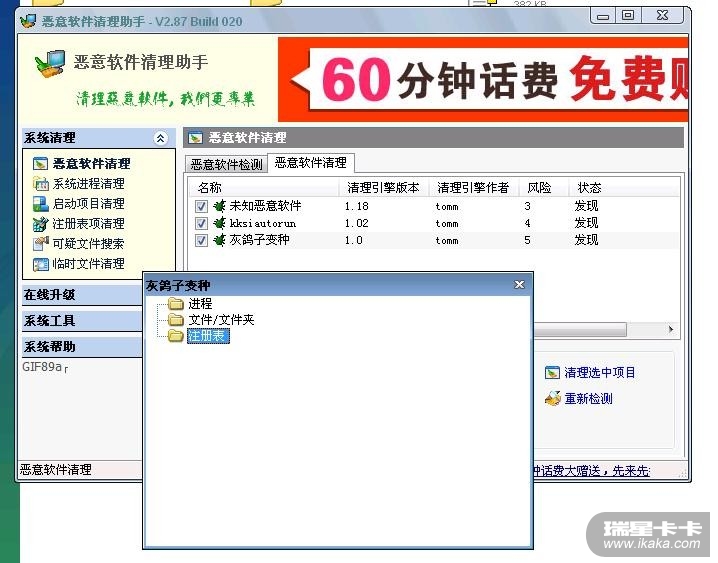718x563 pixels.
Task: Expand the 系统工具 sidebar section
Action: (82, 321)
